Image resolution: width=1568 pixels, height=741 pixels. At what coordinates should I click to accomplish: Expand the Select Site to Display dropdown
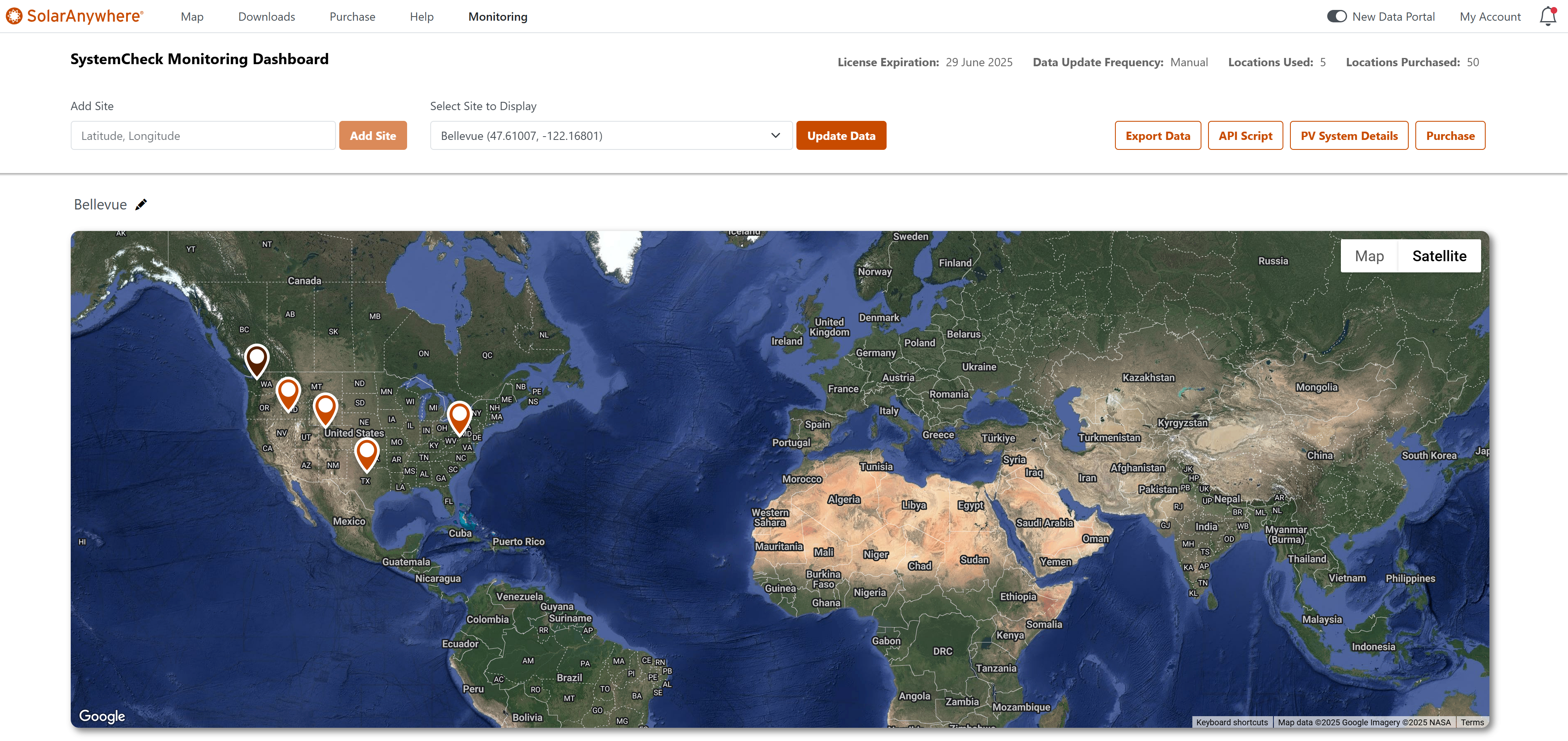tap(611, 136)
